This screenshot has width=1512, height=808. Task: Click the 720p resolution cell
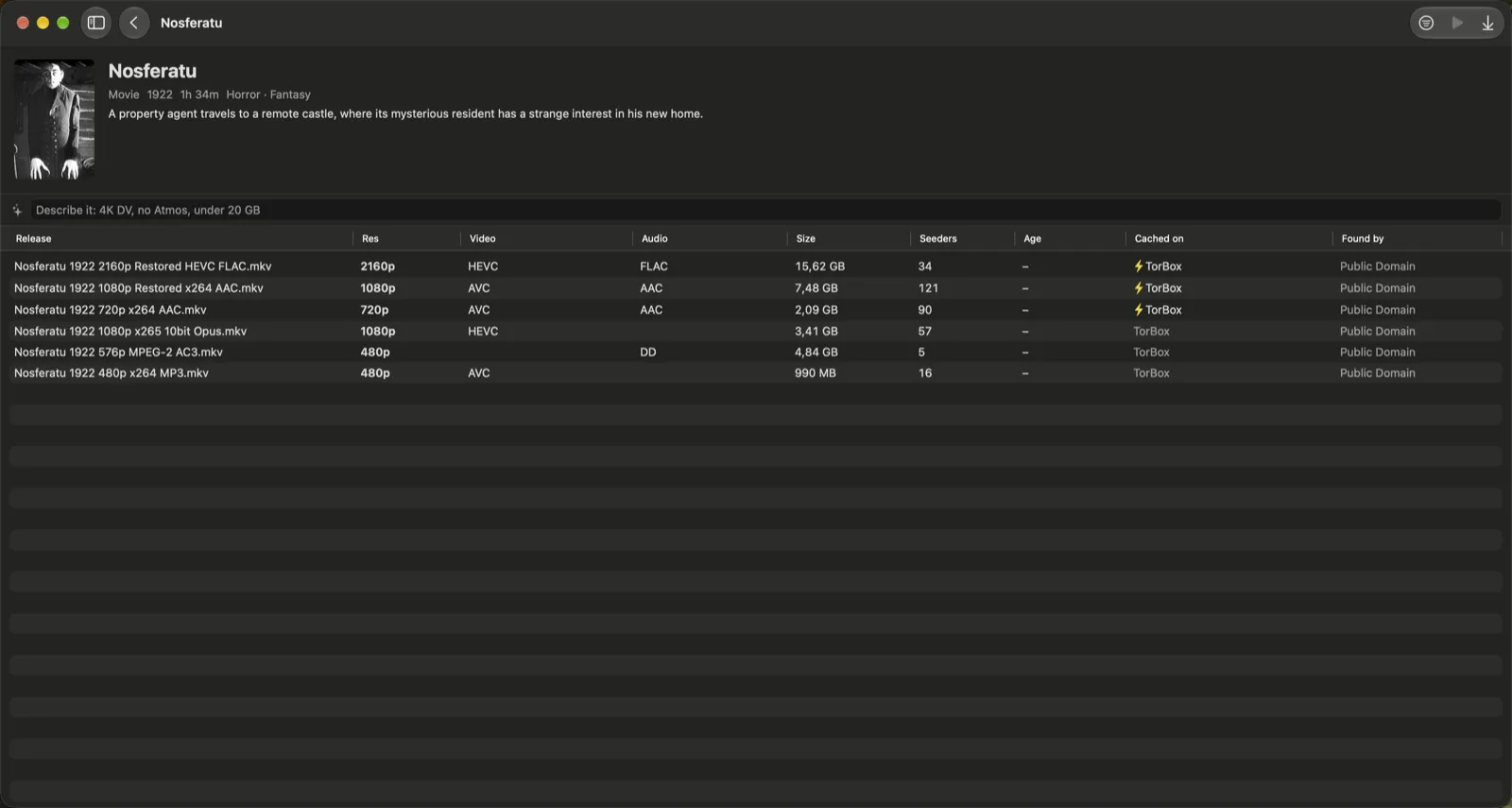point(374,310)
